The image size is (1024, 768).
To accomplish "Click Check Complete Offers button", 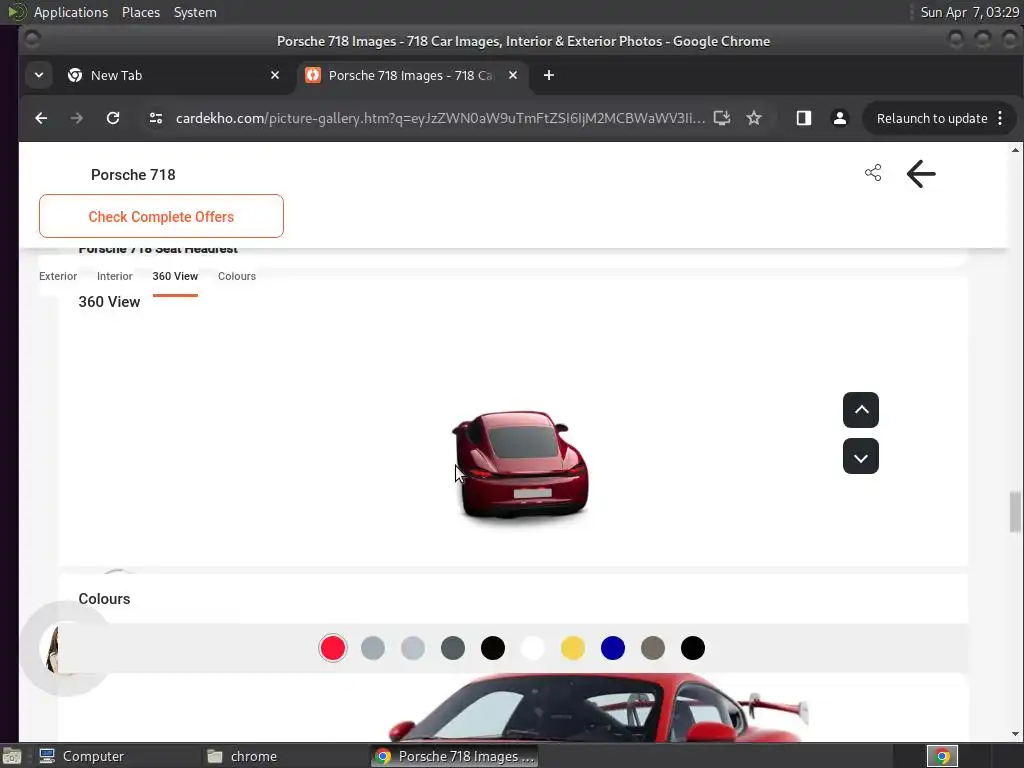I will (x=161, y=216).
